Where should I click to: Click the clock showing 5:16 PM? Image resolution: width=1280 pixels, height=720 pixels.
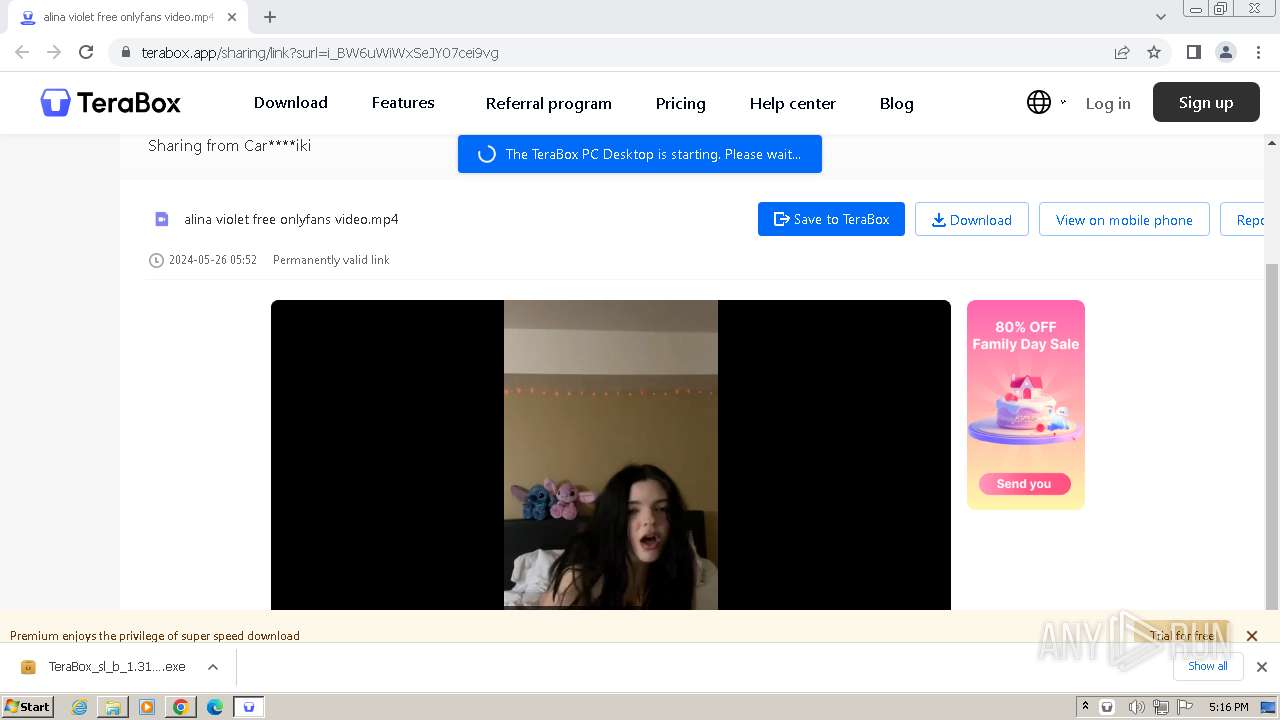click(1228, 707)
